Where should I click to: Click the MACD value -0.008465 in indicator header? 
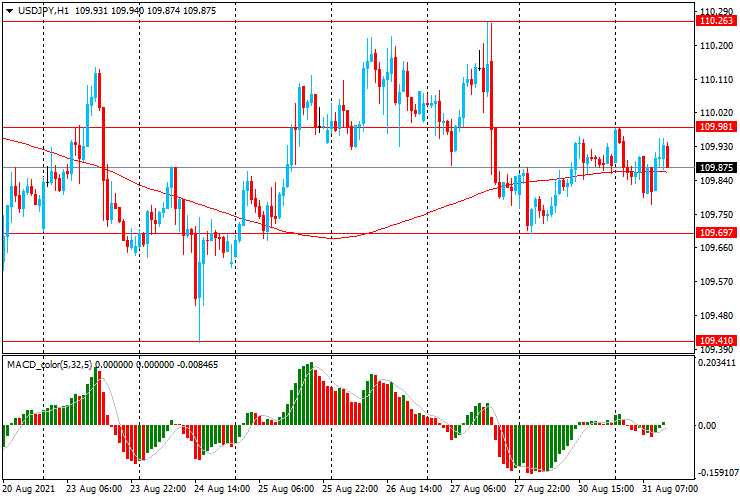(x=197, y=364)
